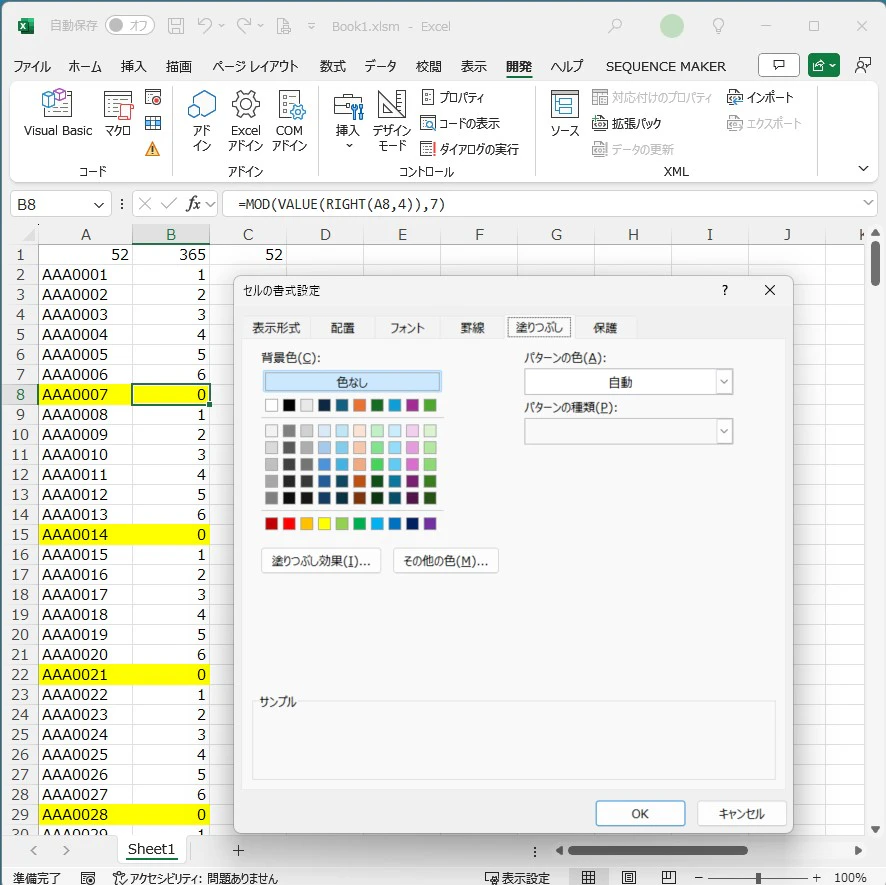
Task: Switch to Border (罫線) dialog tab
Action: coord(472,328)
